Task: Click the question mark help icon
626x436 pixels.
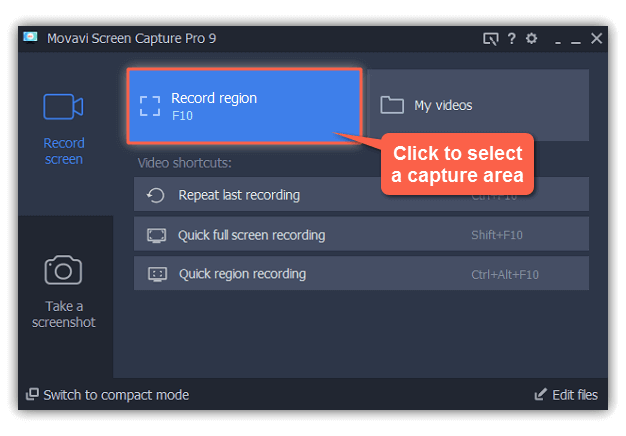Action: [511, 39]
